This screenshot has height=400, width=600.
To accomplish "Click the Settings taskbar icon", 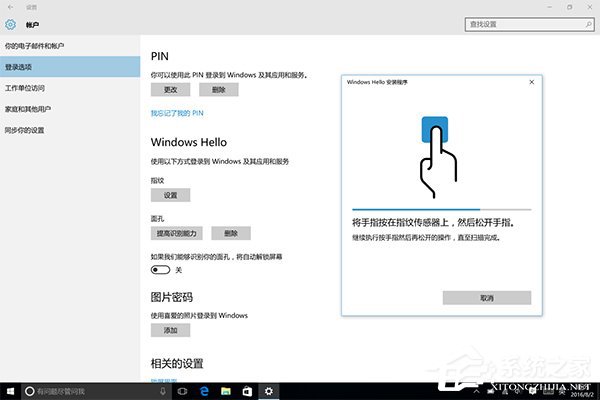I will coord(269,391).
